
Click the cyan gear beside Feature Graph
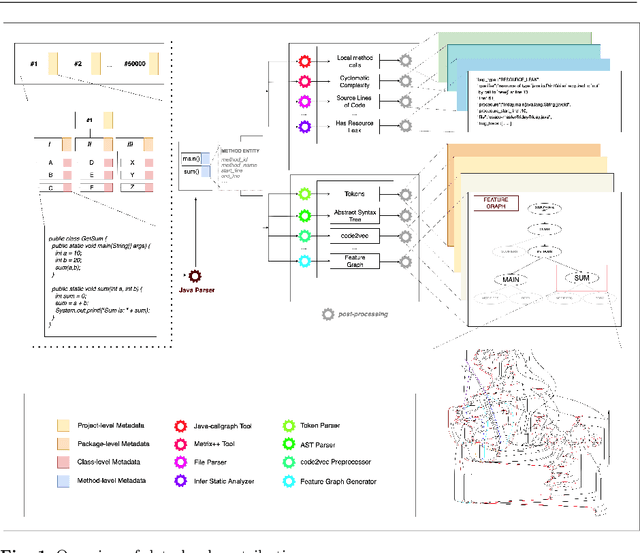pos(303,261)
